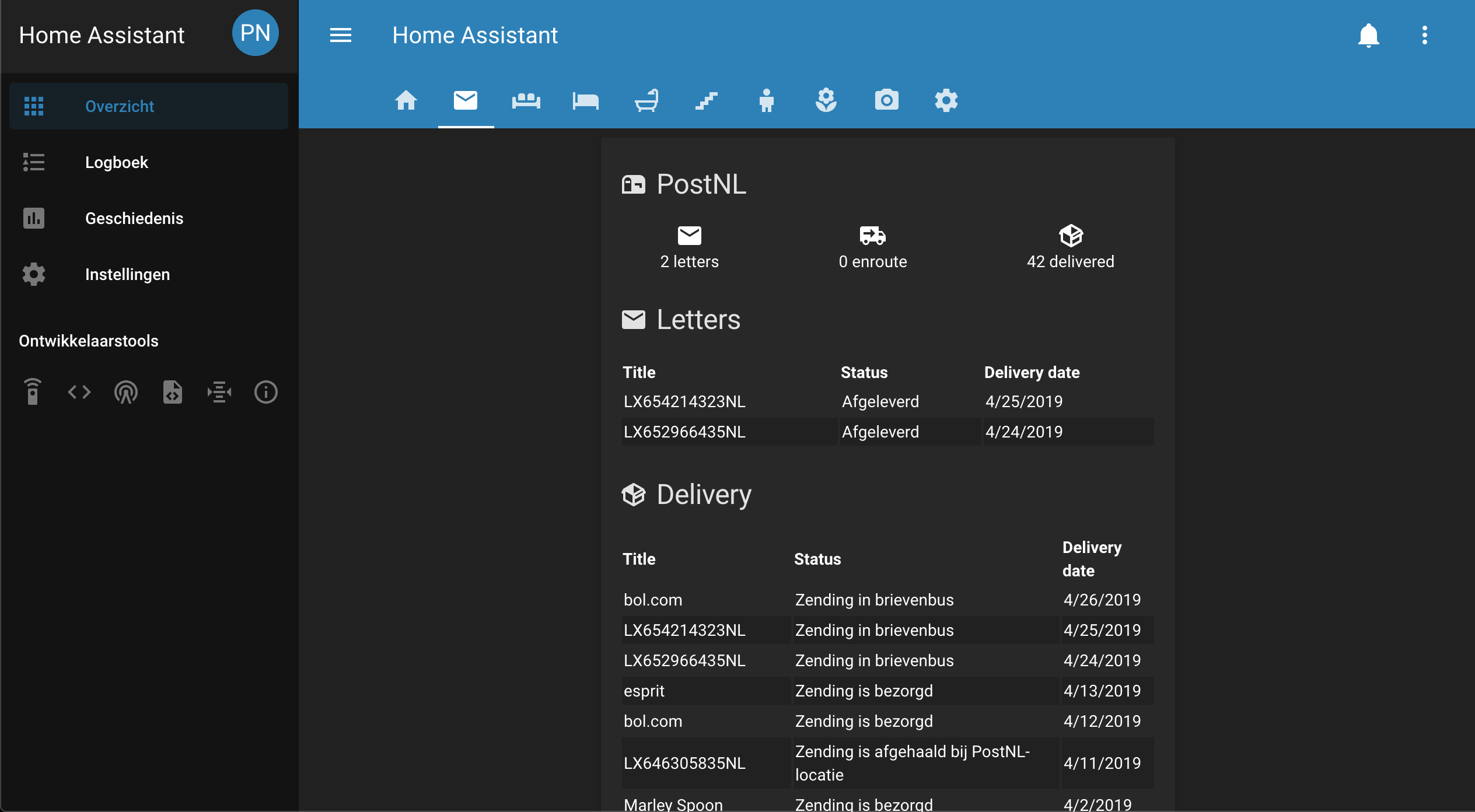The height and width of the screenshot is (812, 1475).
Task: Click the 0 enroute truck icon
Action: coord(873,236)
